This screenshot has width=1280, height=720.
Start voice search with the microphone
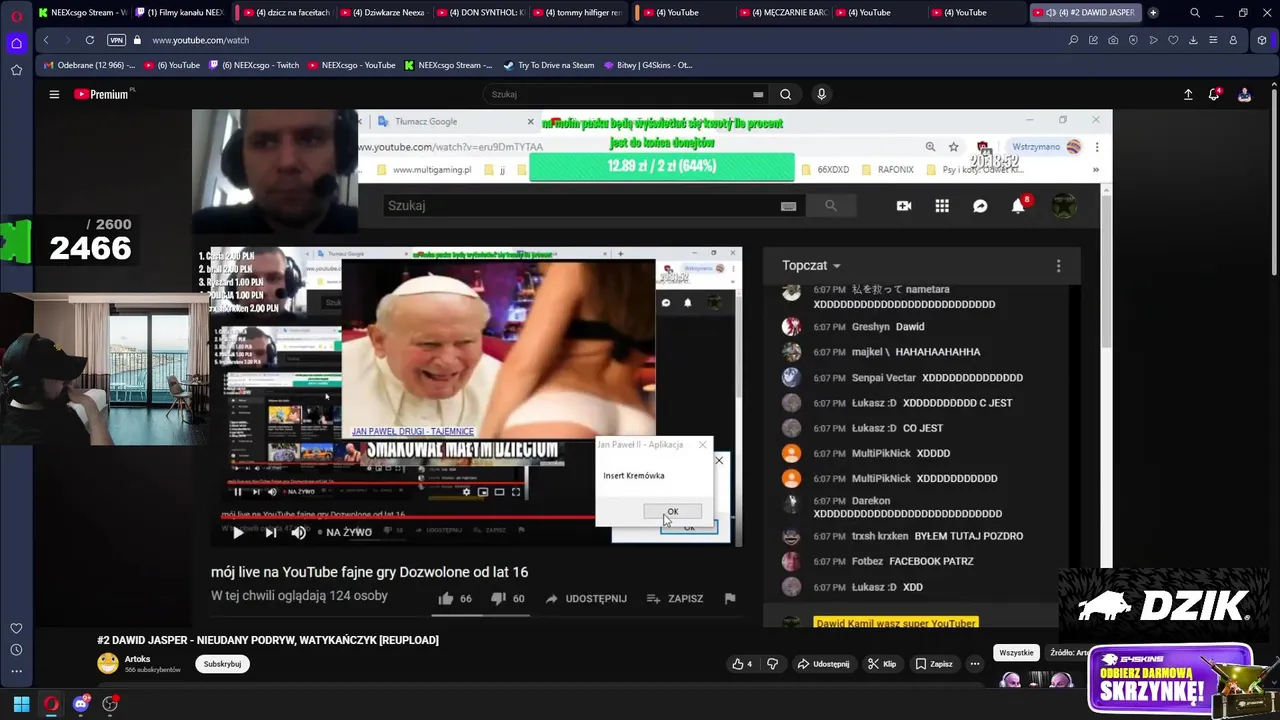pos(821,94)
